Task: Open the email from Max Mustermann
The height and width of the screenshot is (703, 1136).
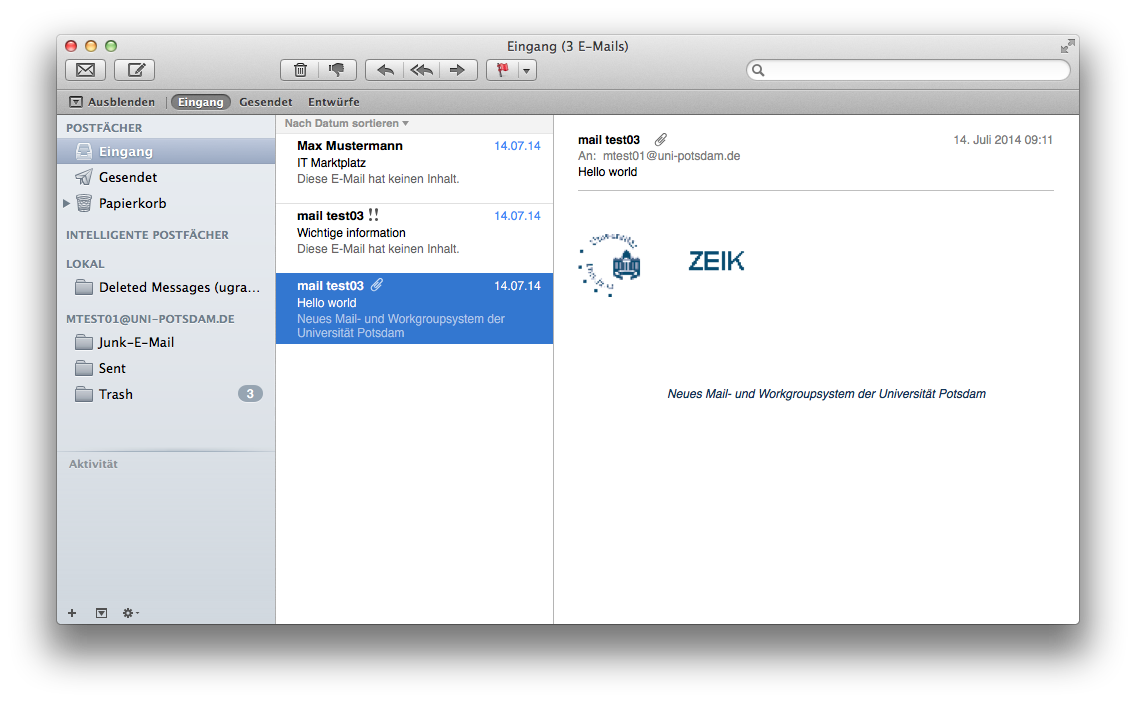Action: point(414,162)
